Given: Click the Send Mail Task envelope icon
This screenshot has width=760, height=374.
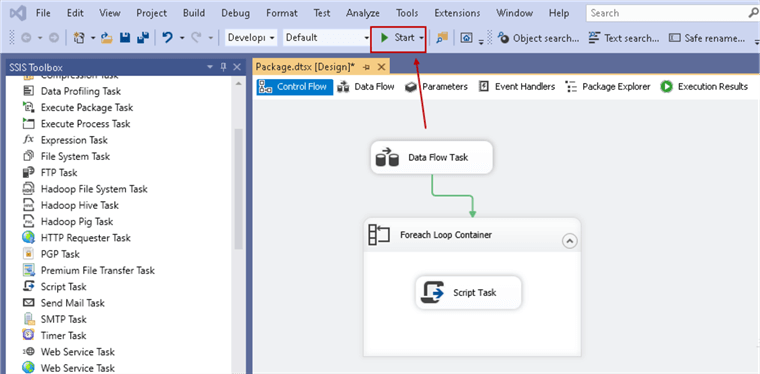Looking at the screenshot, I should point(29,303).
